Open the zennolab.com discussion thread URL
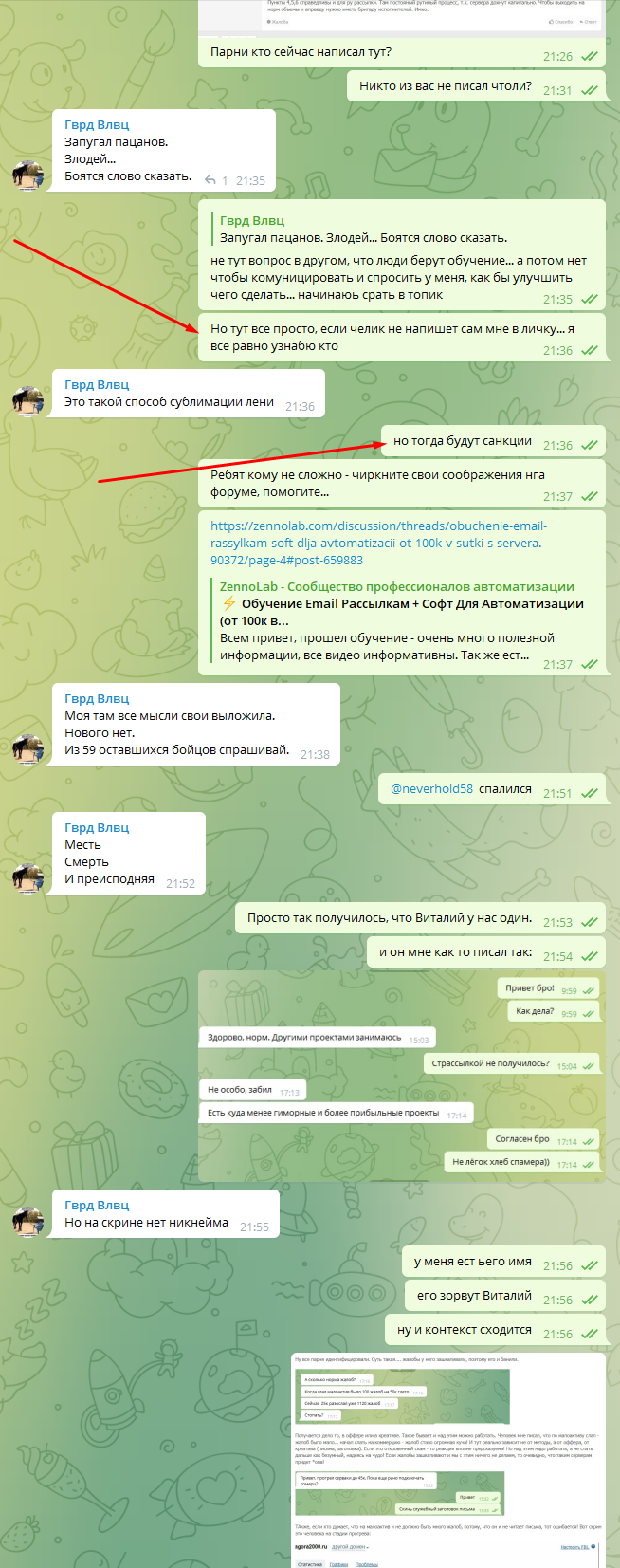This screenshot has height=1568, width=620. (378, 543)
